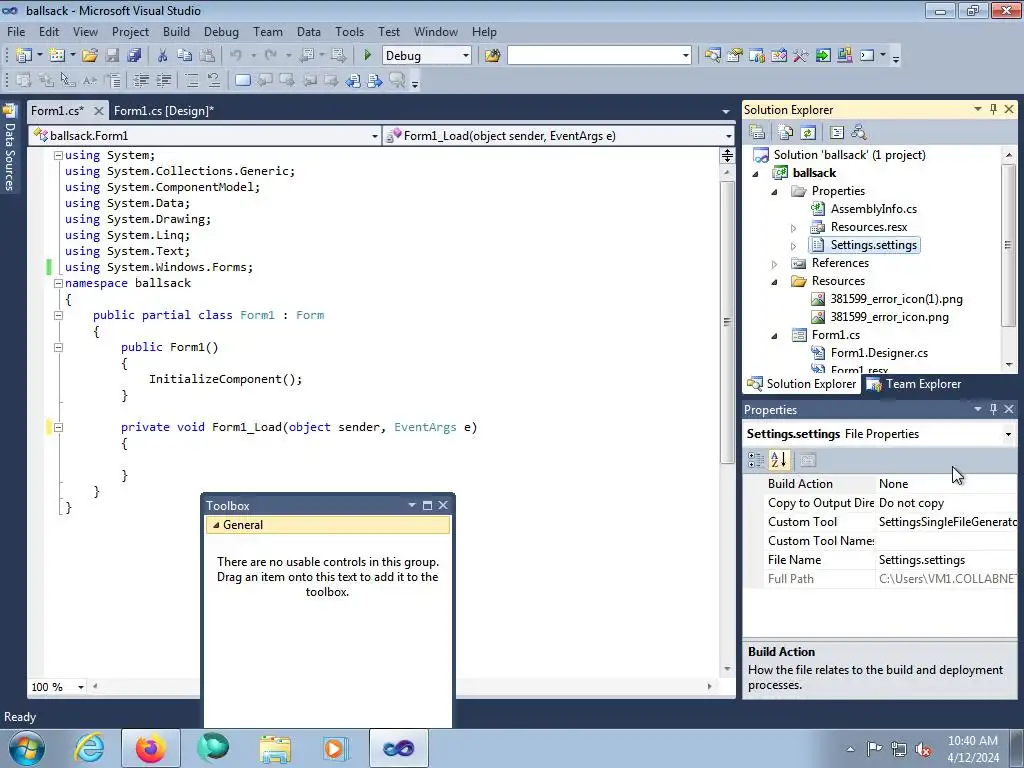Click Show All Files in Solution Explorer

click(x=786, y=133)
